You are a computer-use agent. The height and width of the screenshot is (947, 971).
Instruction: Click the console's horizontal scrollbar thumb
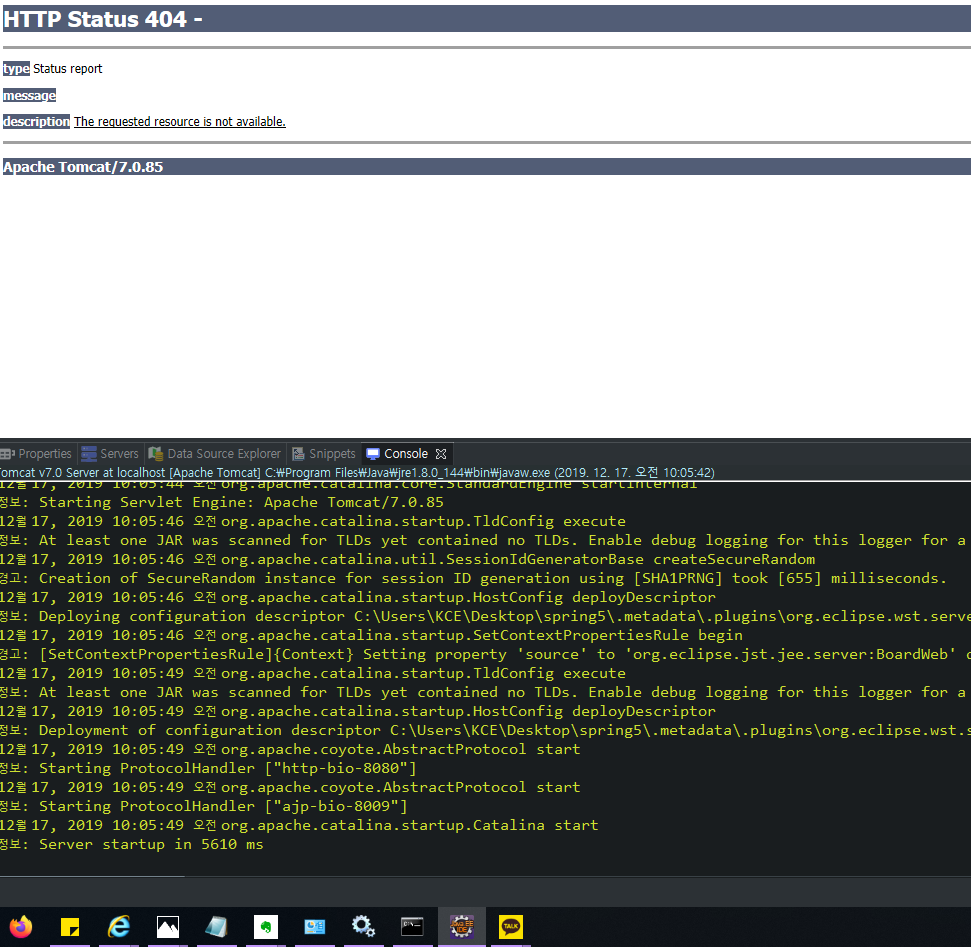(x=92, y=876)
